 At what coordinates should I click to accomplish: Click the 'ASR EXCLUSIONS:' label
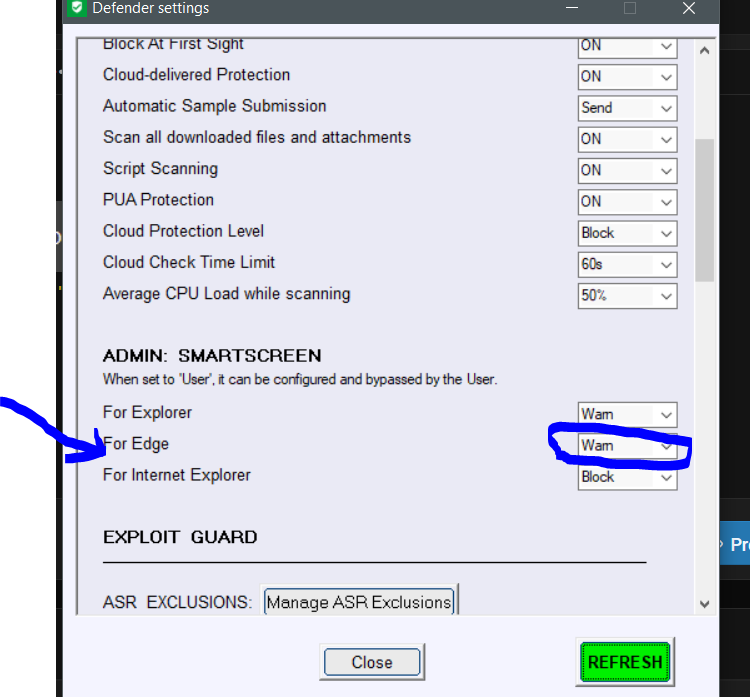click(x=177, y=602)
